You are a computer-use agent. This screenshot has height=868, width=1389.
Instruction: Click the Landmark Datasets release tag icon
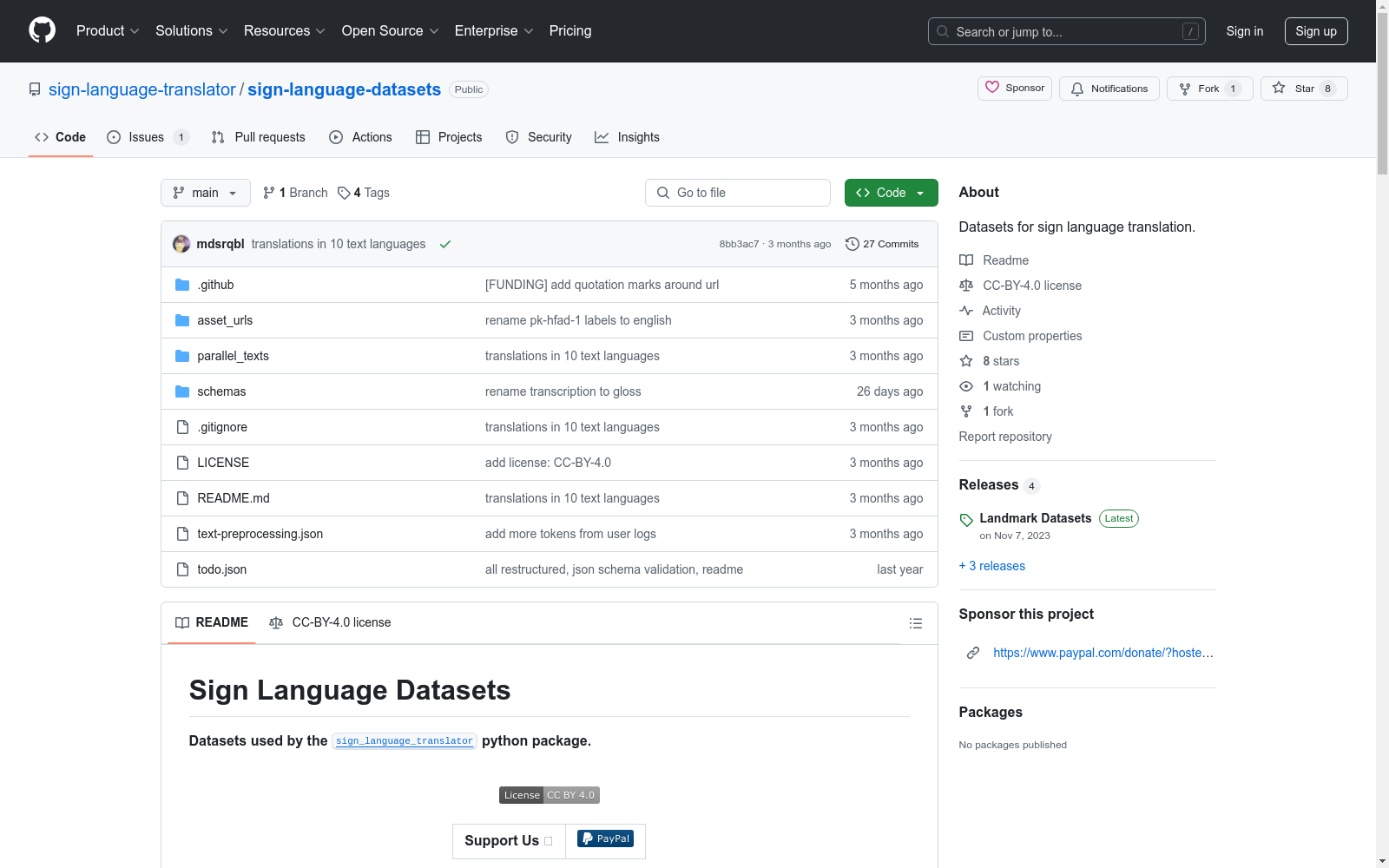(x=966, y=520)
